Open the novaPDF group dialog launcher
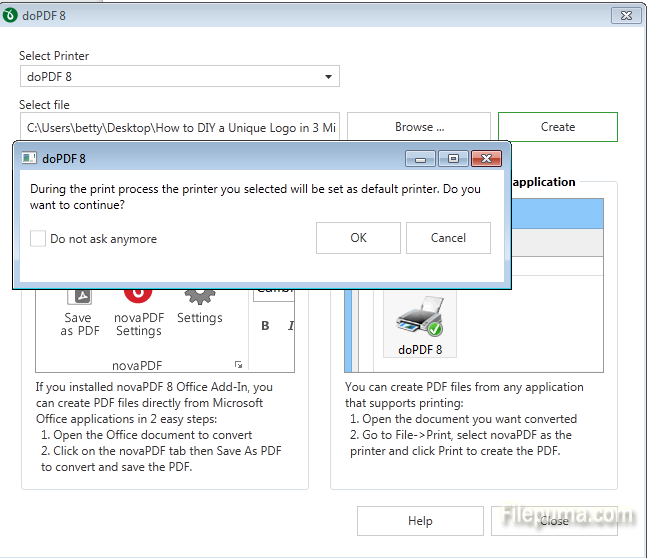Screen dimensions: 647x558 [238, 365]
